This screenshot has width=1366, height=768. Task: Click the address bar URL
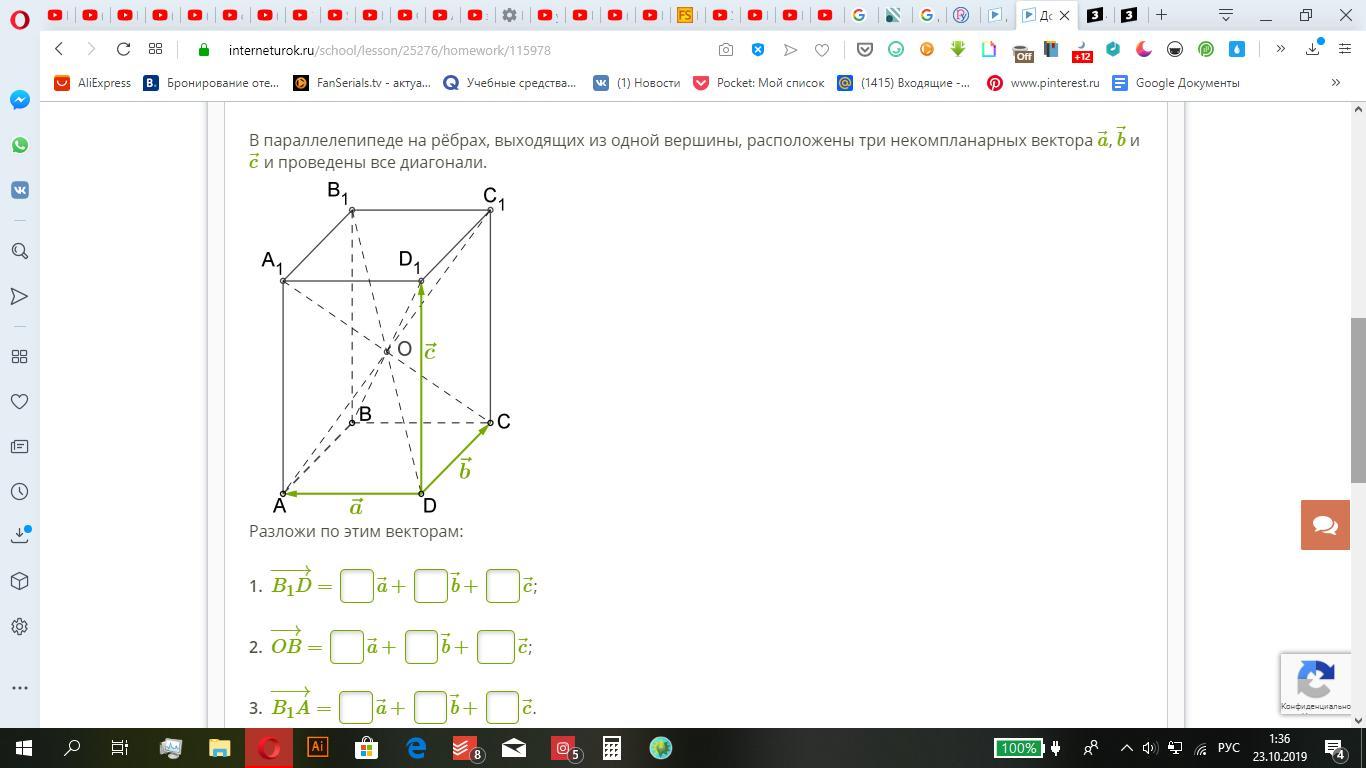tap(389, 50)
